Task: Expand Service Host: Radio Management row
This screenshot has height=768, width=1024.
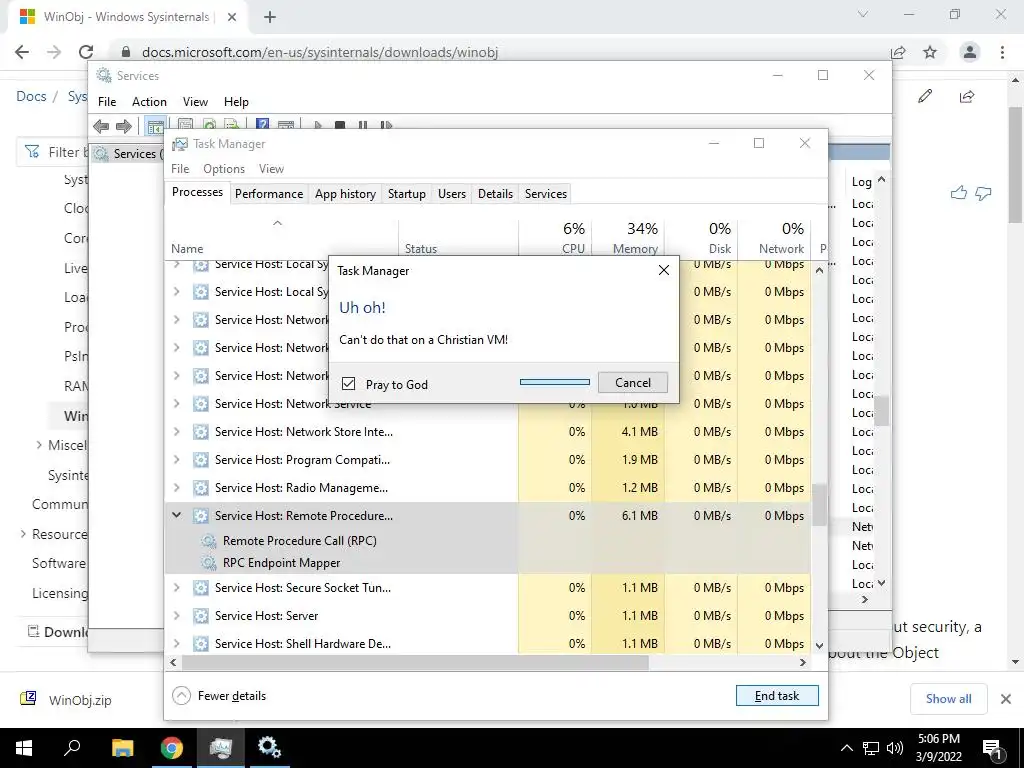Action: [176, 488]
